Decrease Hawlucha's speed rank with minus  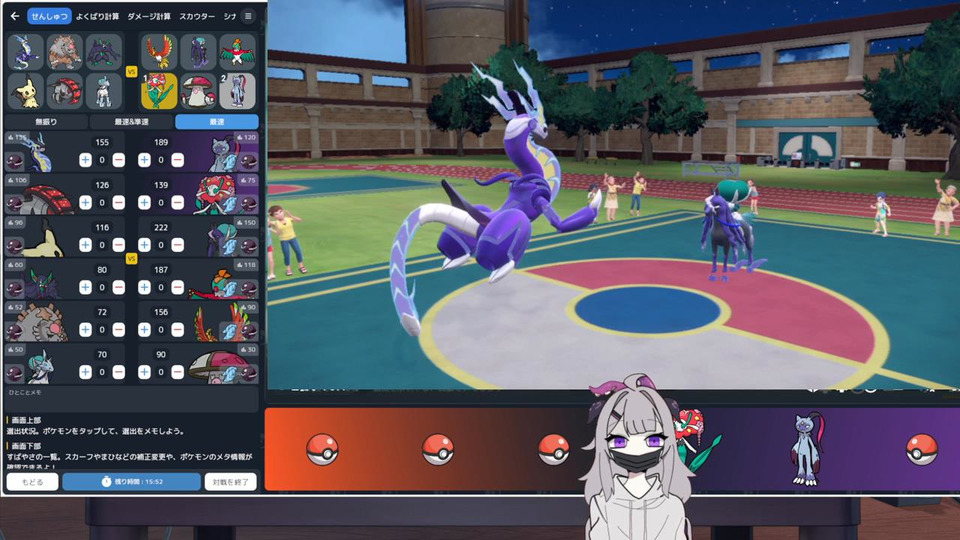click(178, 287)
